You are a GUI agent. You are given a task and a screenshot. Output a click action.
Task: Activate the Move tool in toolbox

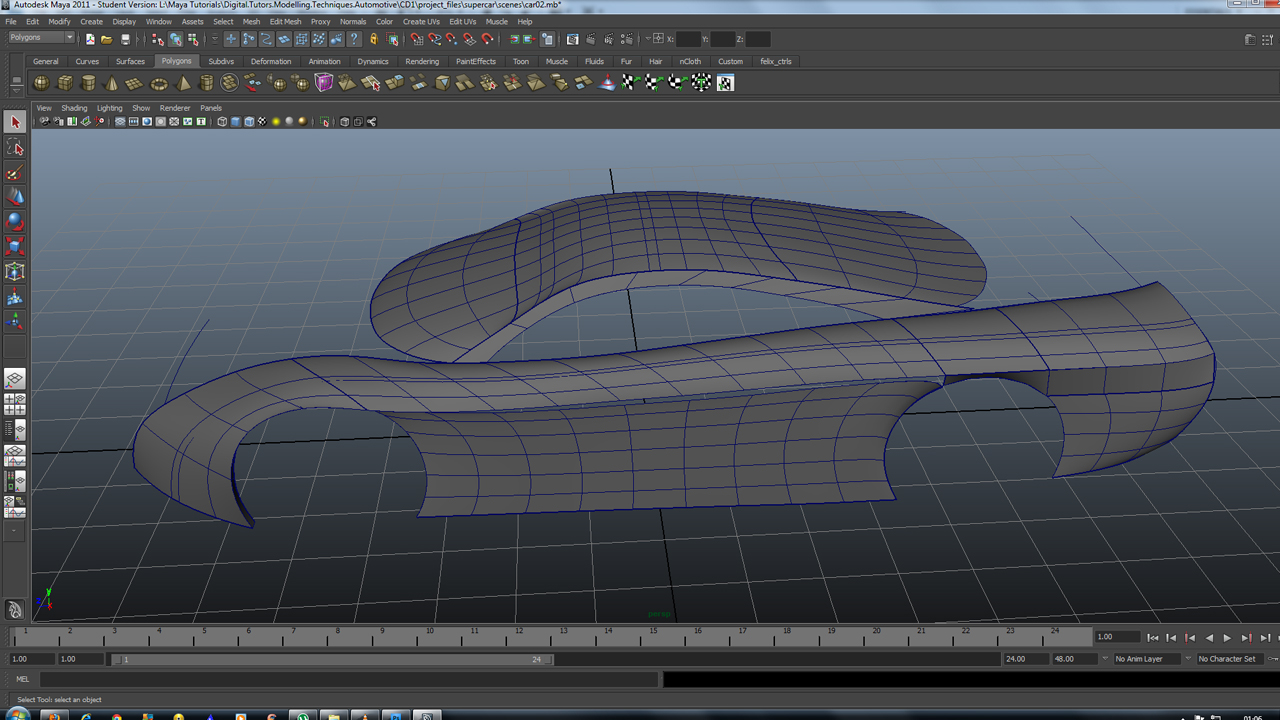pyautogui.click(x=15, y=197)
